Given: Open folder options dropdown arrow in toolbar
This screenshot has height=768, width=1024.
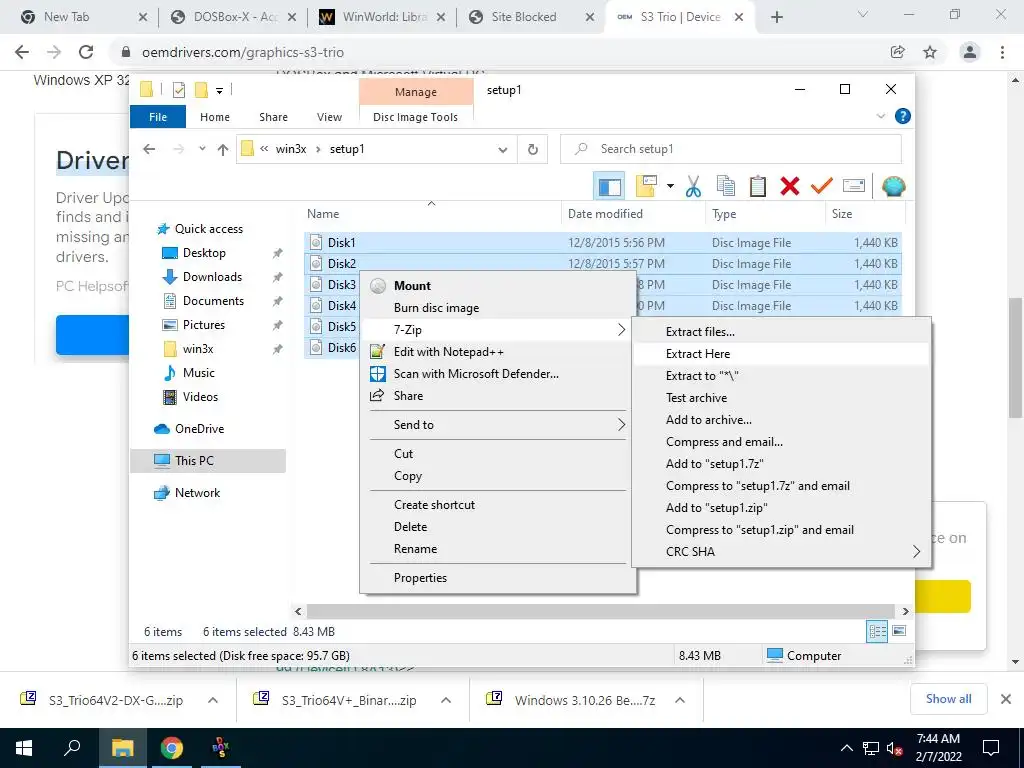Looking at the screenshot, I should (x=670, y=187).
